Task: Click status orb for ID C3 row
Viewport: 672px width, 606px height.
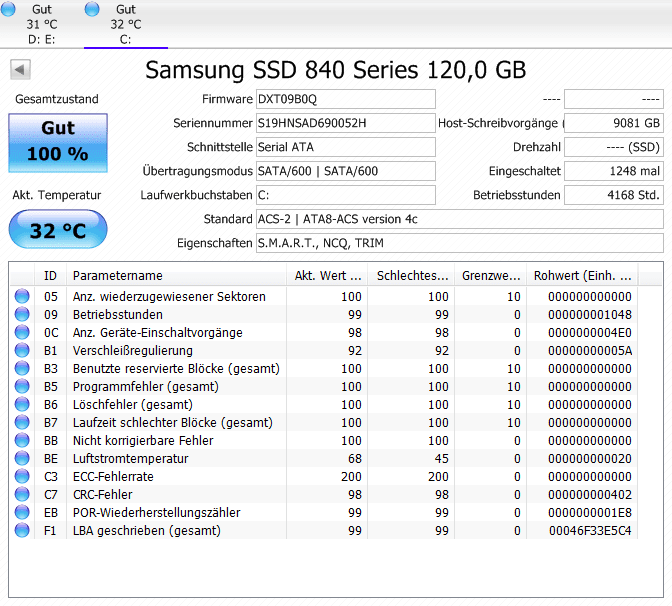Action: pos(22,476)
